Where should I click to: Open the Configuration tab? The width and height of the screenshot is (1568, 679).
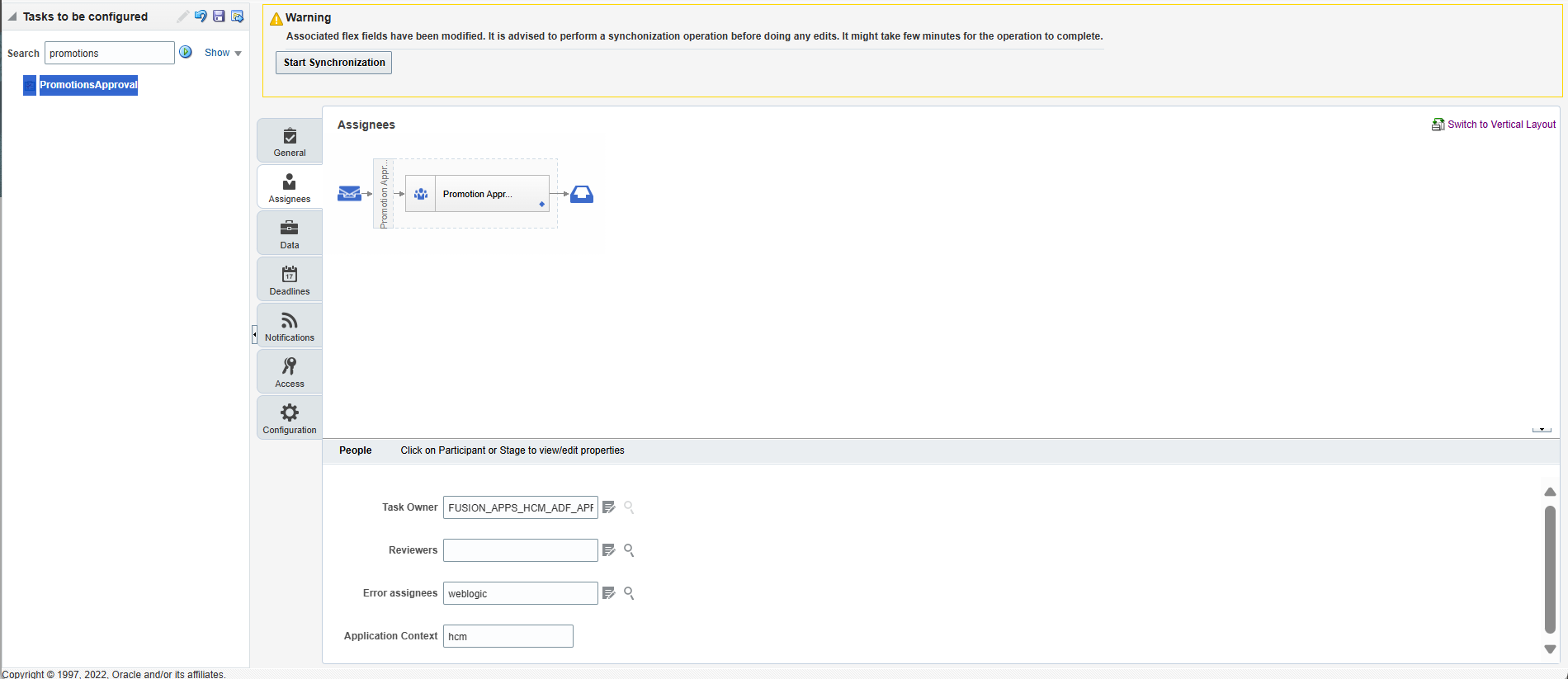pos(290,418)
